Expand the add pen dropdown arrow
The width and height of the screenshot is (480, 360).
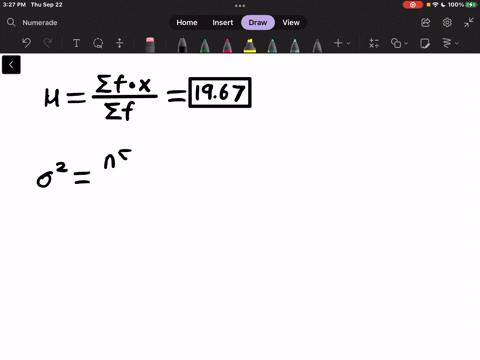(x=348, y=43)
